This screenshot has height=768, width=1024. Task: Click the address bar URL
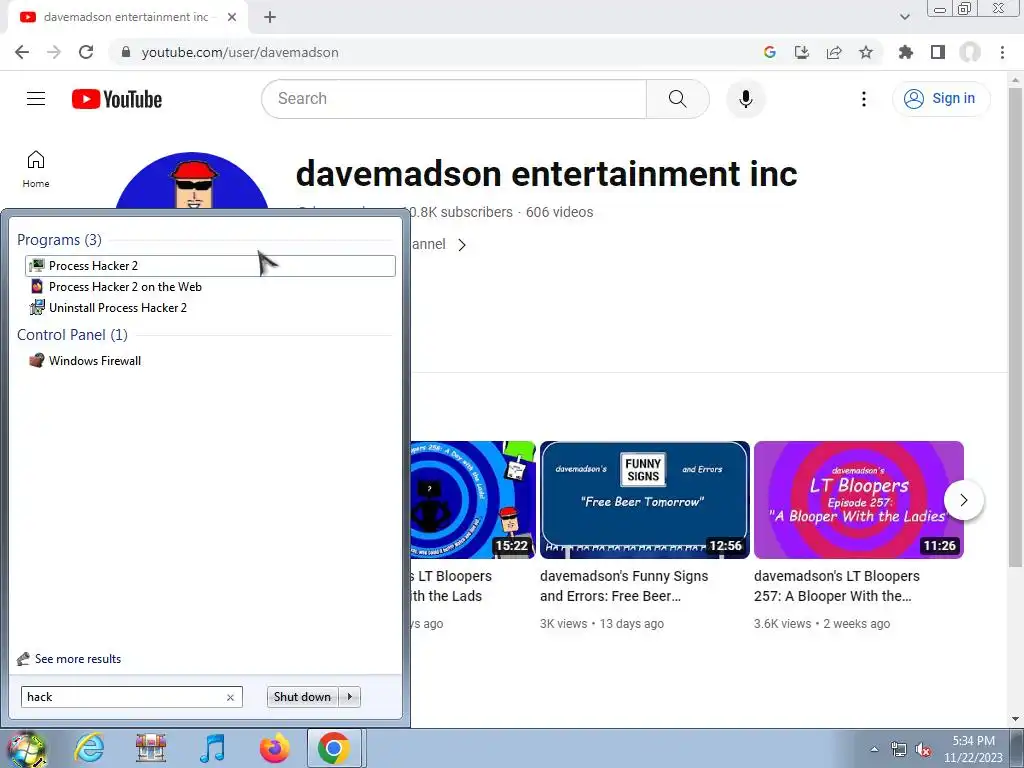click(240, 52)
